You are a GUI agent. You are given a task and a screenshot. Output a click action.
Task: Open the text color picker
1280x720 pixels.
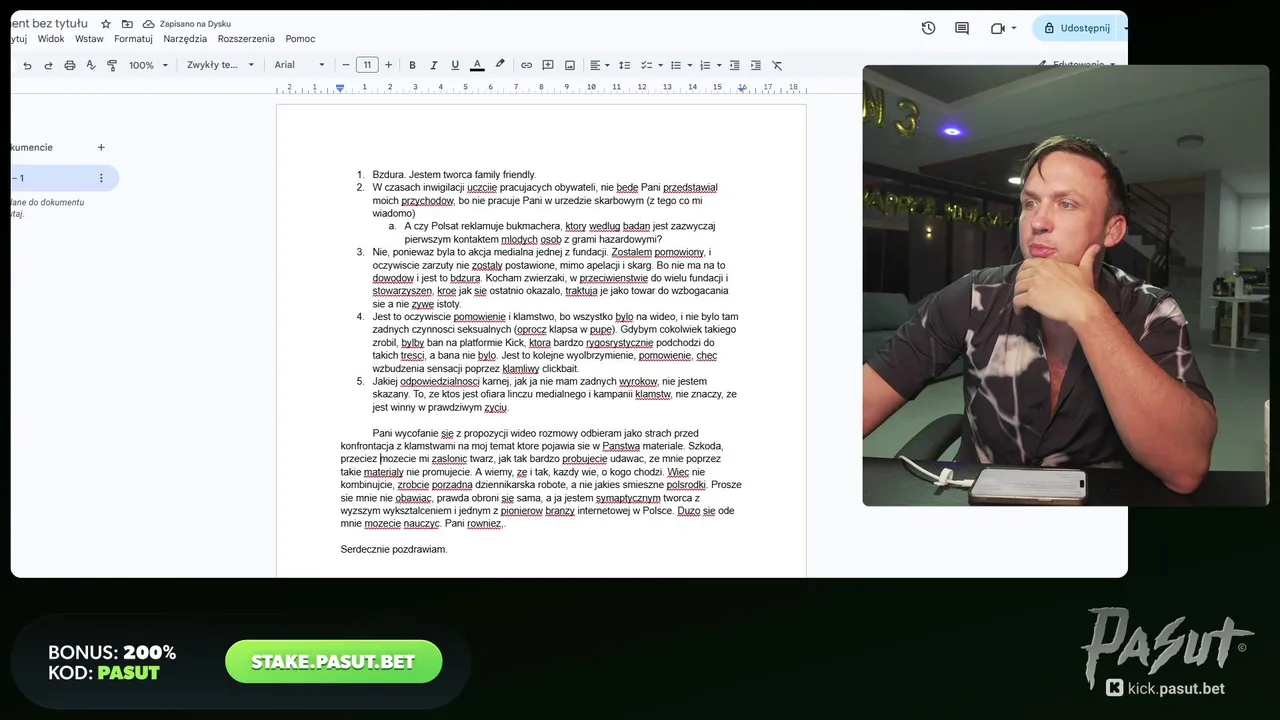click(477, 65)
